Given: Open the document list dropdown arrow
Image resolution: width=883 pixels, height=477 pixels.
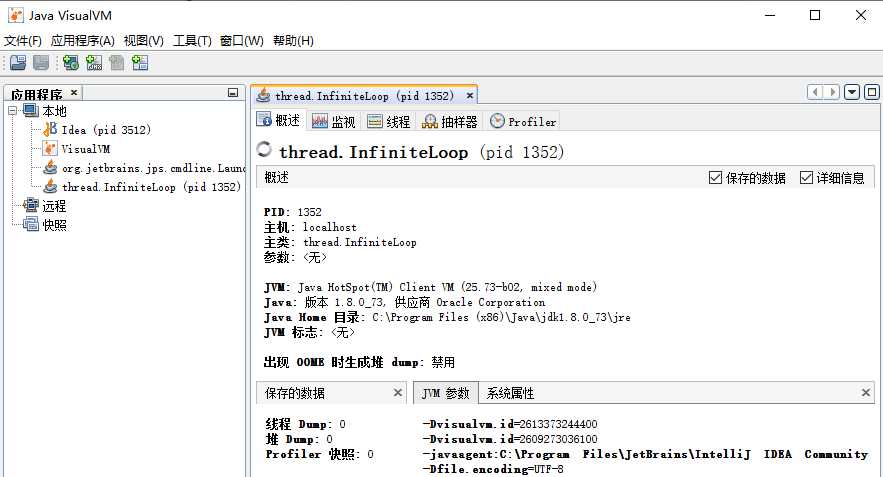Looking at the screenshot, I should (852, 92).
